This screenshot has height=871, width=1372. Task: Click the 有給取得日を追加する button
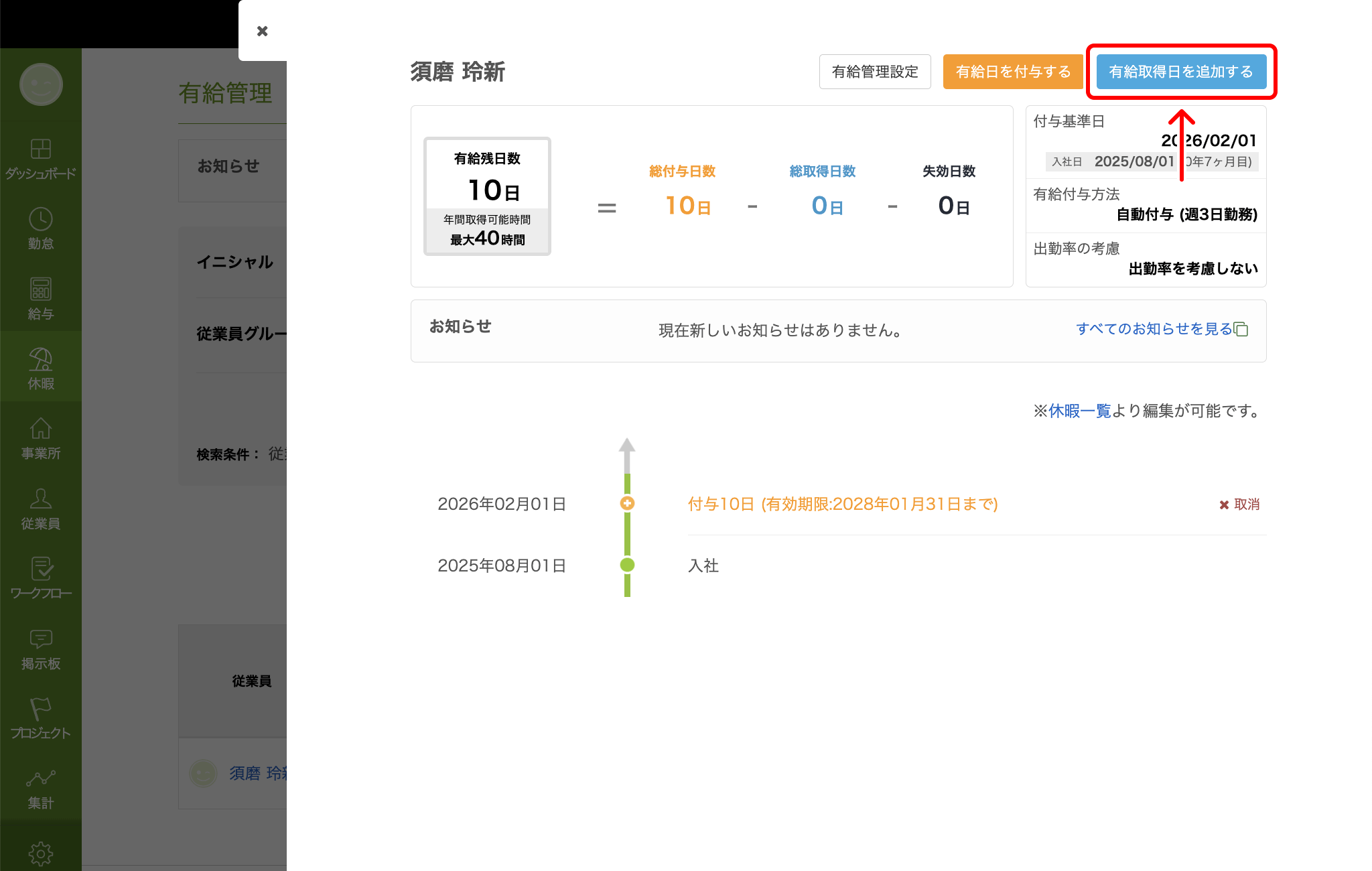tap(1181, 72)
